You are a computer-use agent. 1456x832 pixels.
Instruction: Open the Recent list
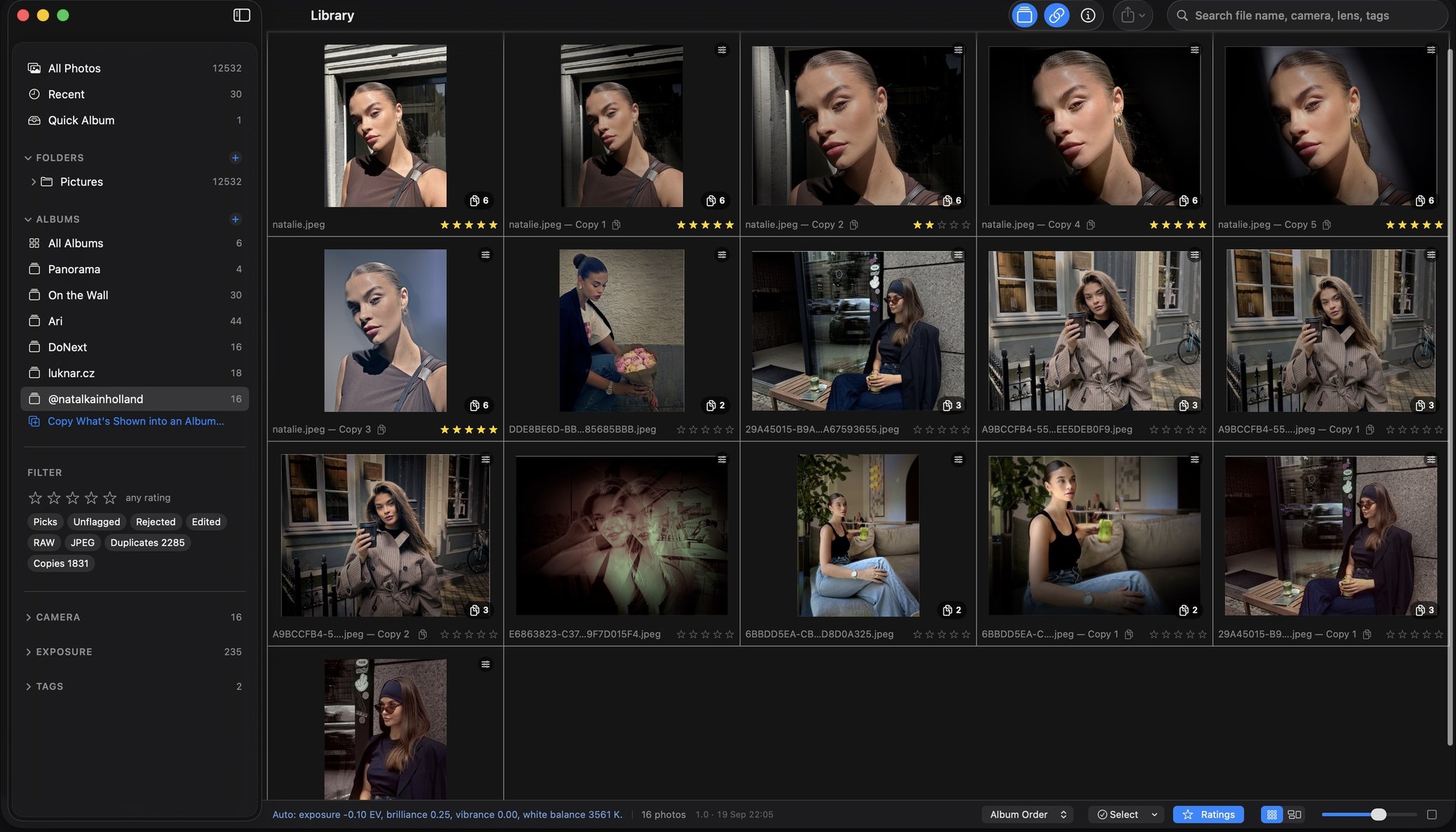(134, 94)
